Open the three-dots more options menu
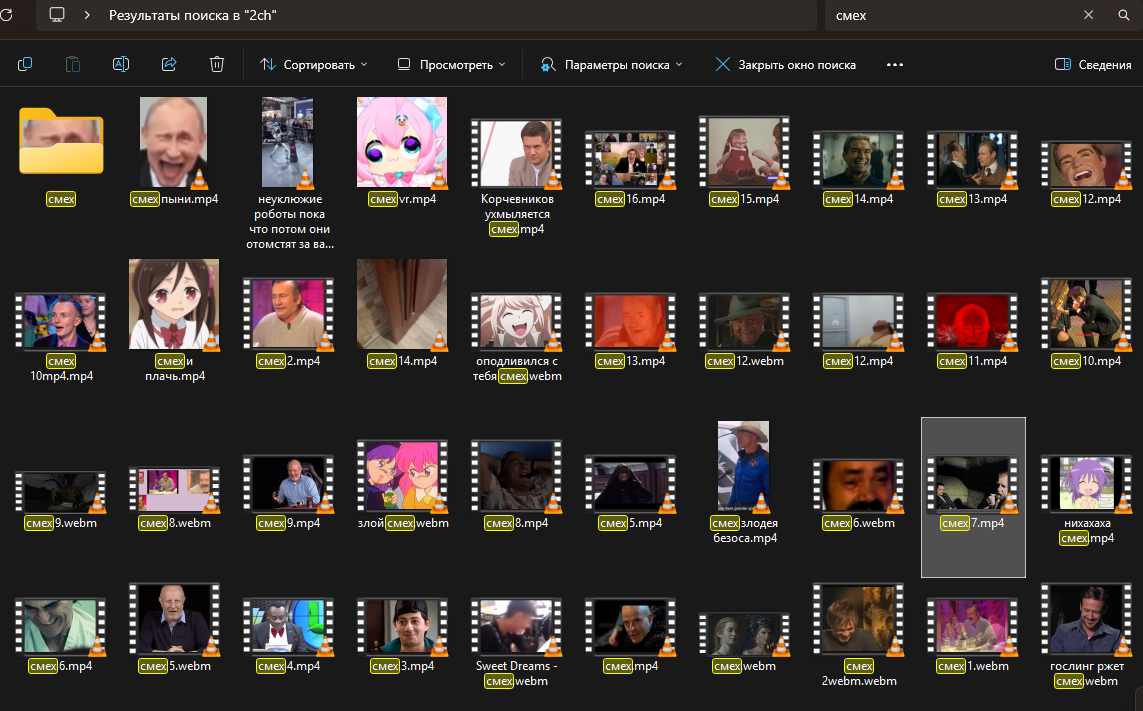Screen dimensions: 1143x711 [x=895, y=64]
